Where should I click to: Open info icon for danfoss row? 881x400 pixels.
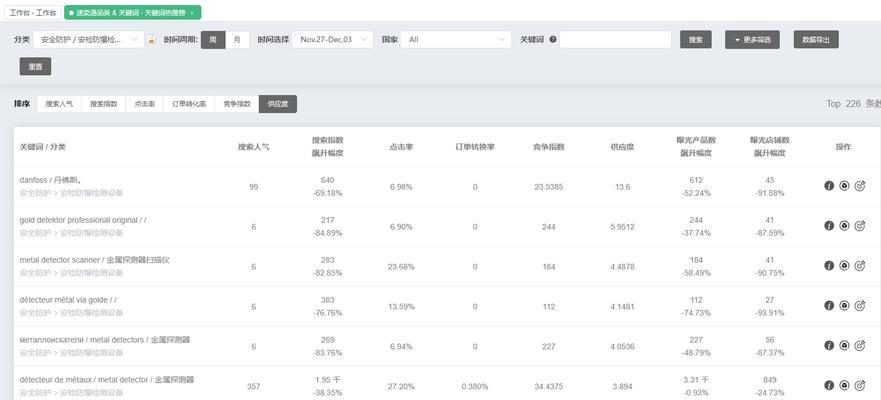[x=829, y=186]
